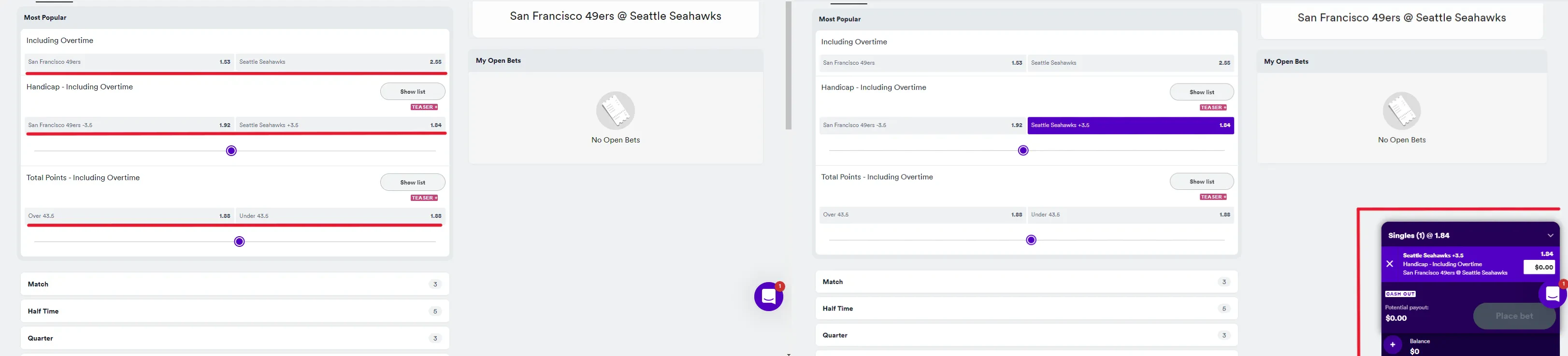The image size is (1568, 356).
Task: Click Handicap slider handle in left screenshot
Action: pyautogui.click(x=231, y=151)
